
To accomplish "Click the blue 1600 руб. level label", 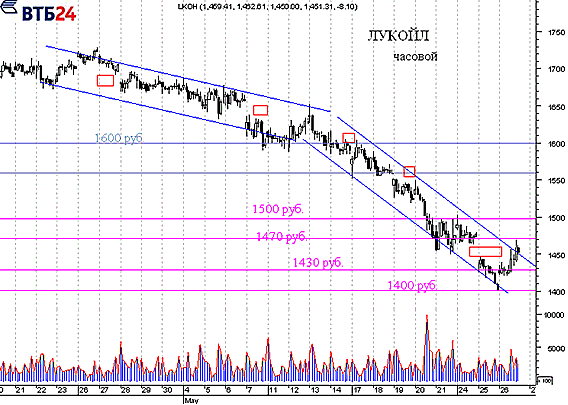I will click(x=119, y=138).
